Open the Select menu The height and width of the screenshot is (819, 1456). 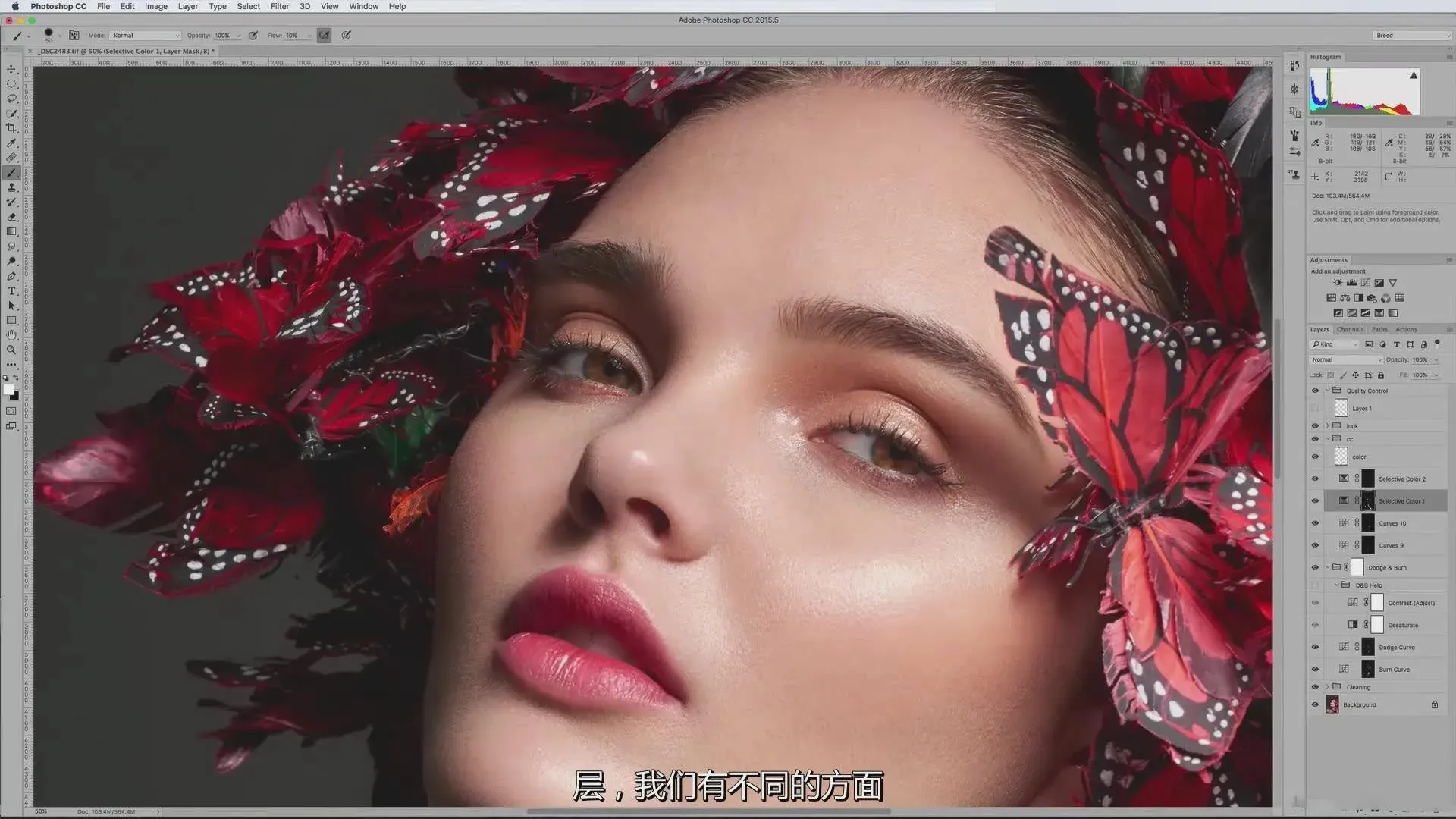pyautogui.click(x=249, y=6)
